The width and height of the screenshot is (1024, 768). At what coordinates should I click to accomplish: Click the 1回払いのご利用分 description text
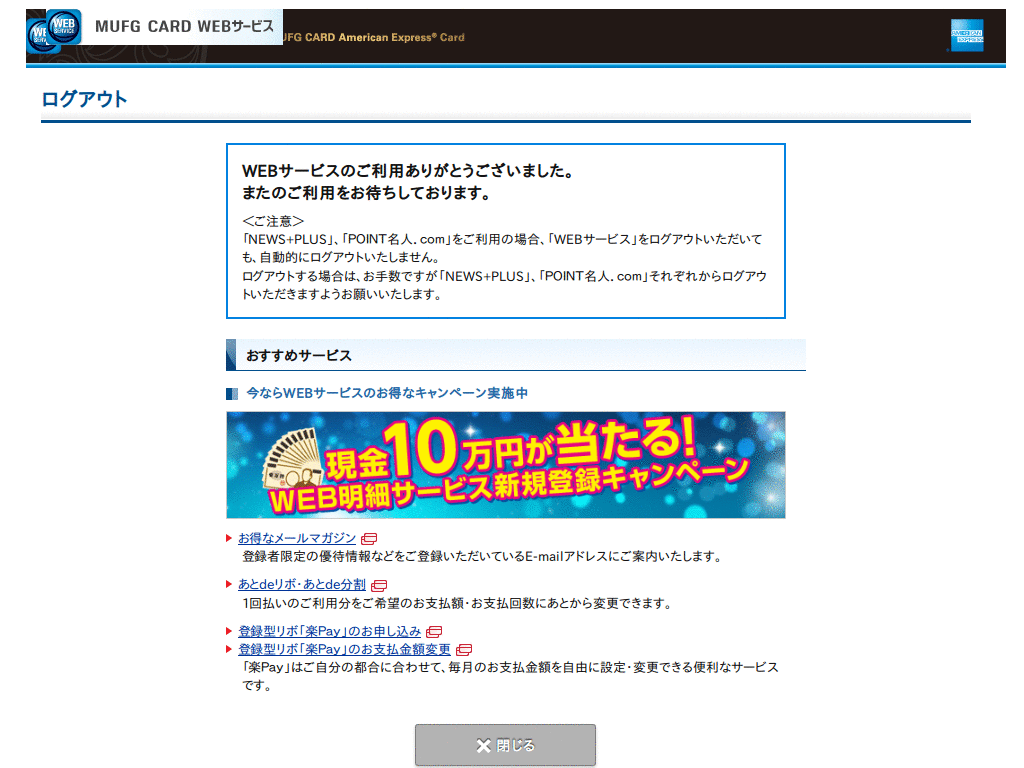[458, 603]
